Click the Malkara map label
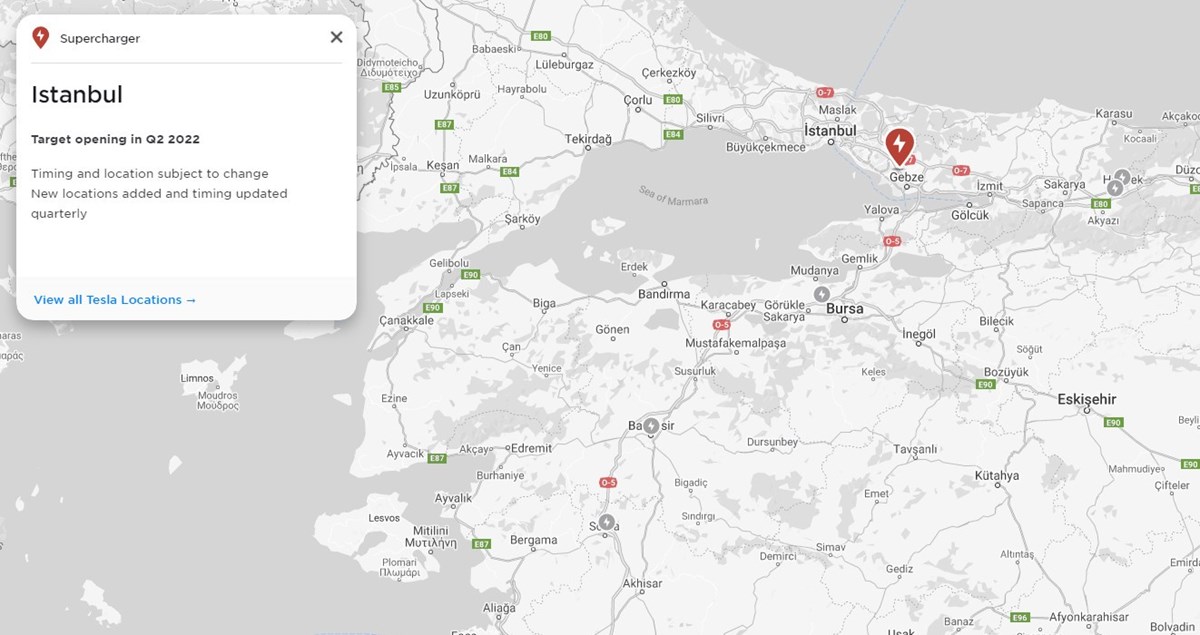Viewport: 1200px width, 635px height. (x=488, y=158)
